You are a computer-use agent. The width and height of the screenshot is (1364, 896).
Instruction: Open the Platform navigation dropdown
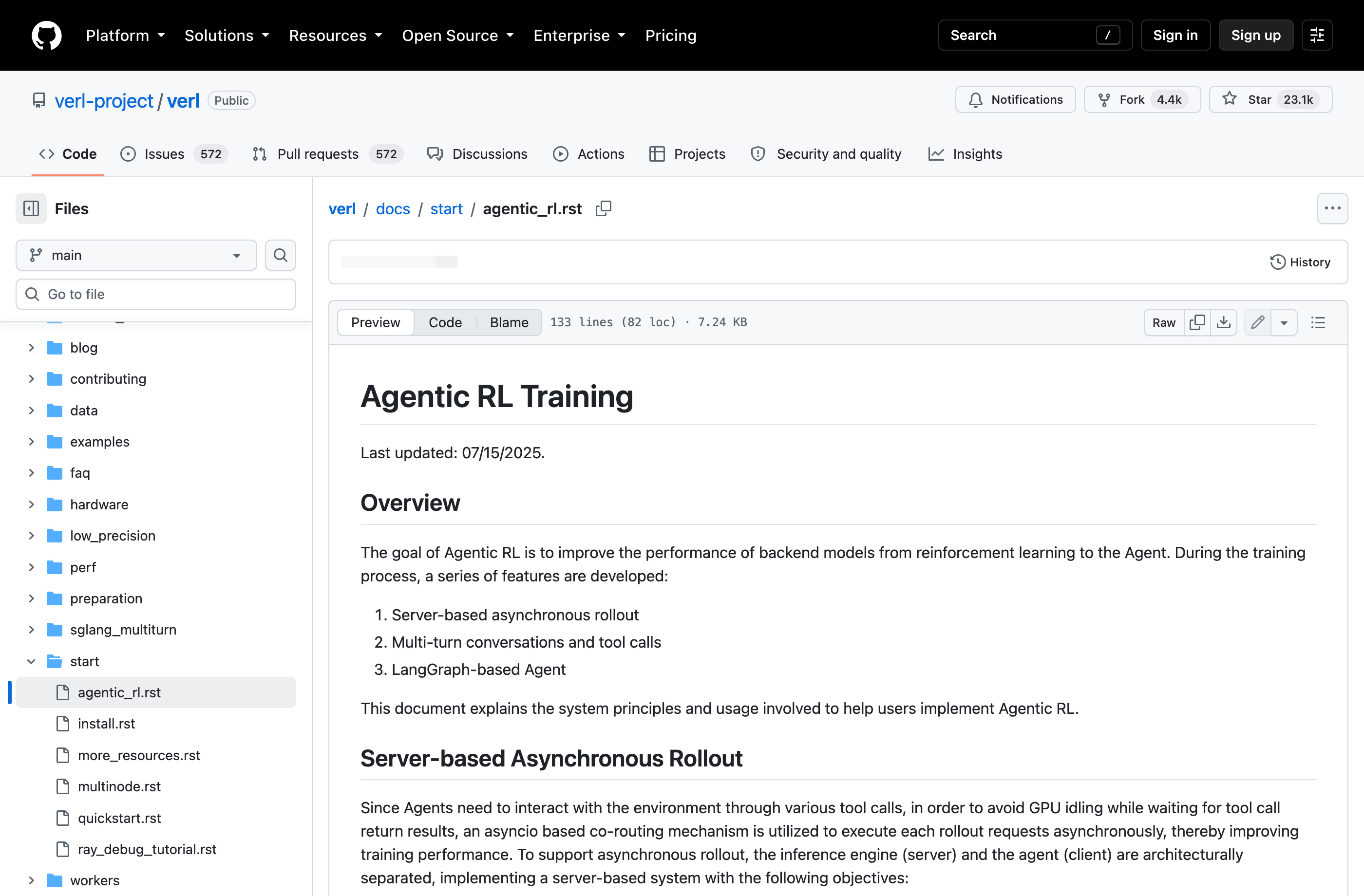tap(126, 36)
